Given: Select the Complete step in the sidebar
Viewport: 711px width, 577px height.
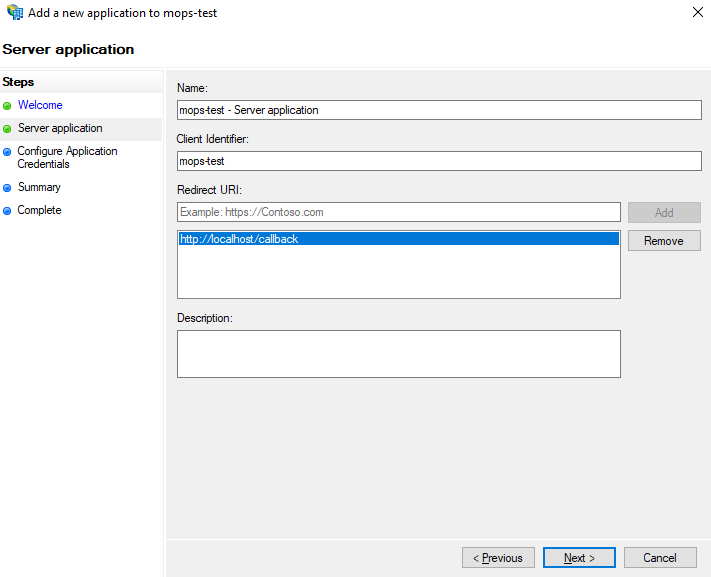Looking at the screenshot, I should pos(39,210).
